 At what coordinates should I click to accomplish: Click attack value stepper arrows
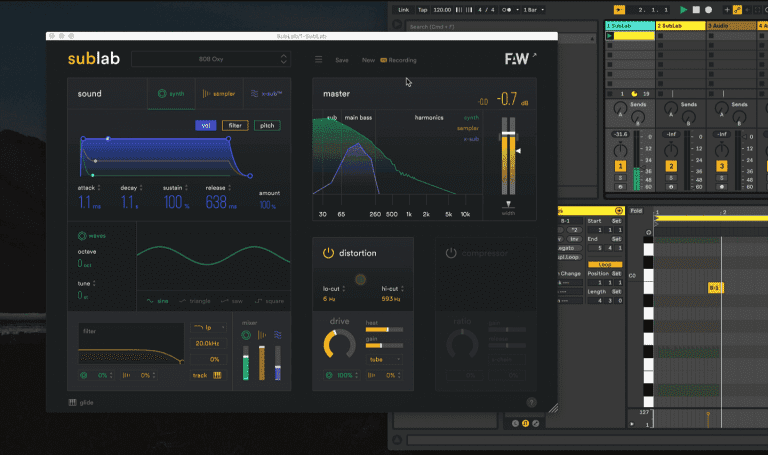click(99, 188)
